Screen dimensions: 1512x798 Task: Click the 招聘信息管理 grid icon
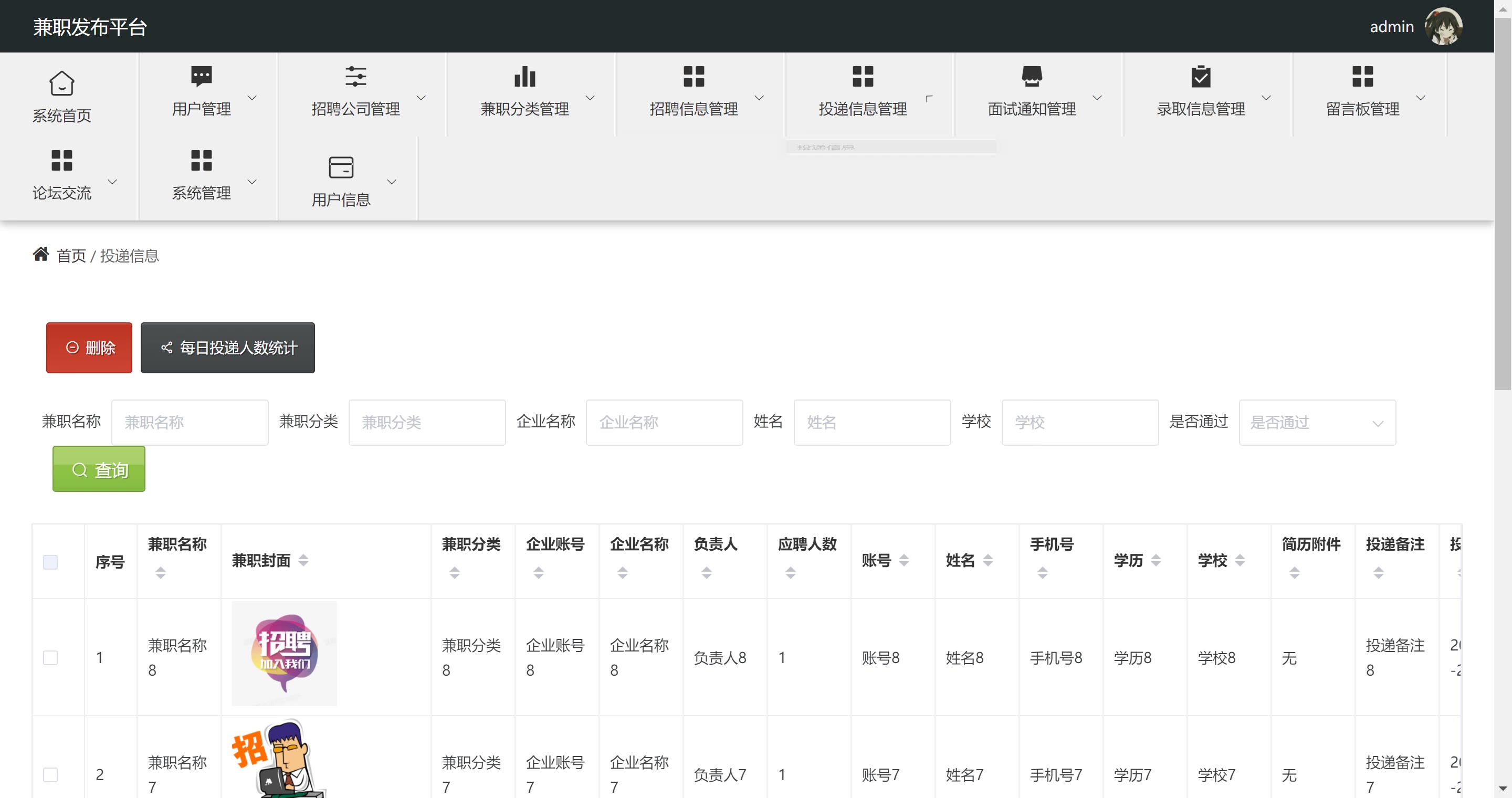tap(694, 76)
